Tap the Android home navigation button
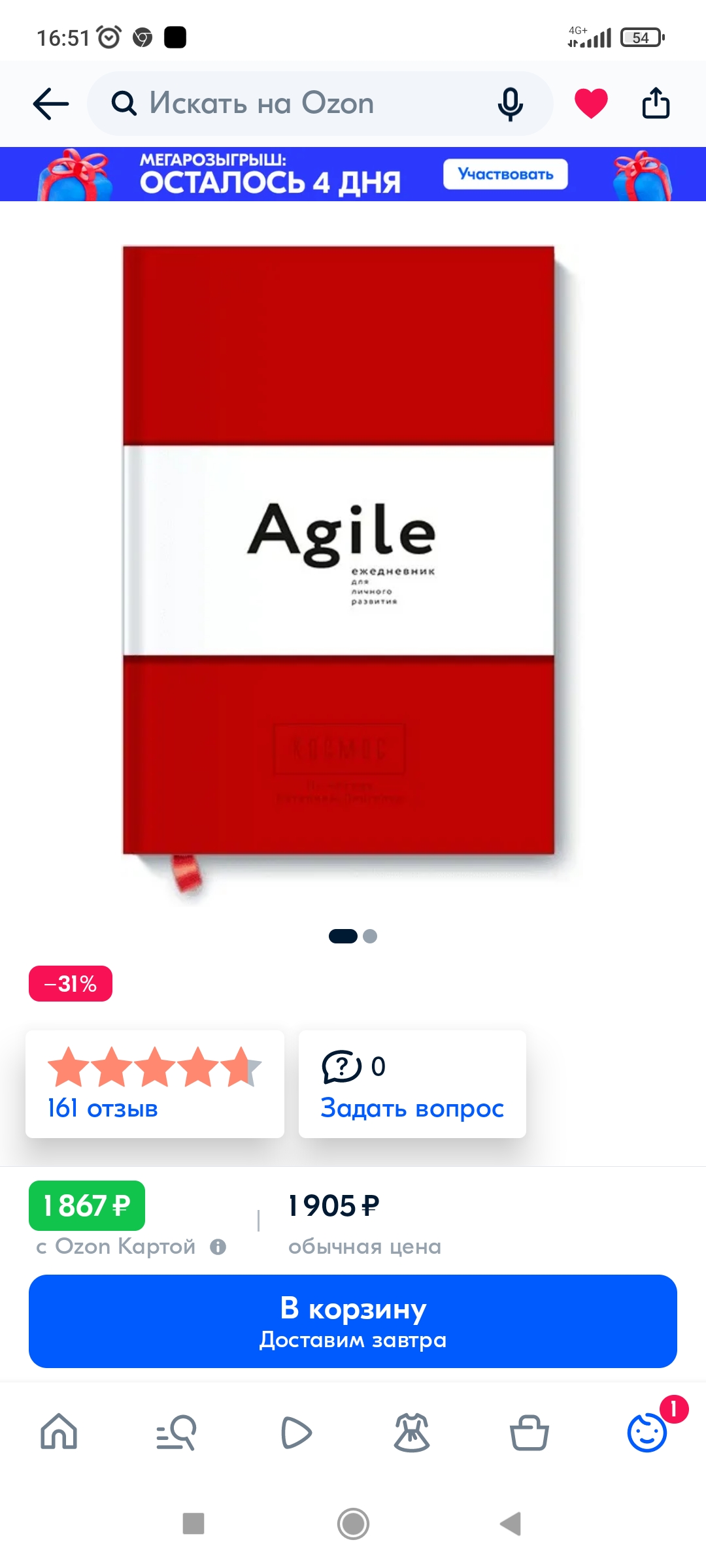This screenshot has height=1568, width=706. tap(353, 1524)
